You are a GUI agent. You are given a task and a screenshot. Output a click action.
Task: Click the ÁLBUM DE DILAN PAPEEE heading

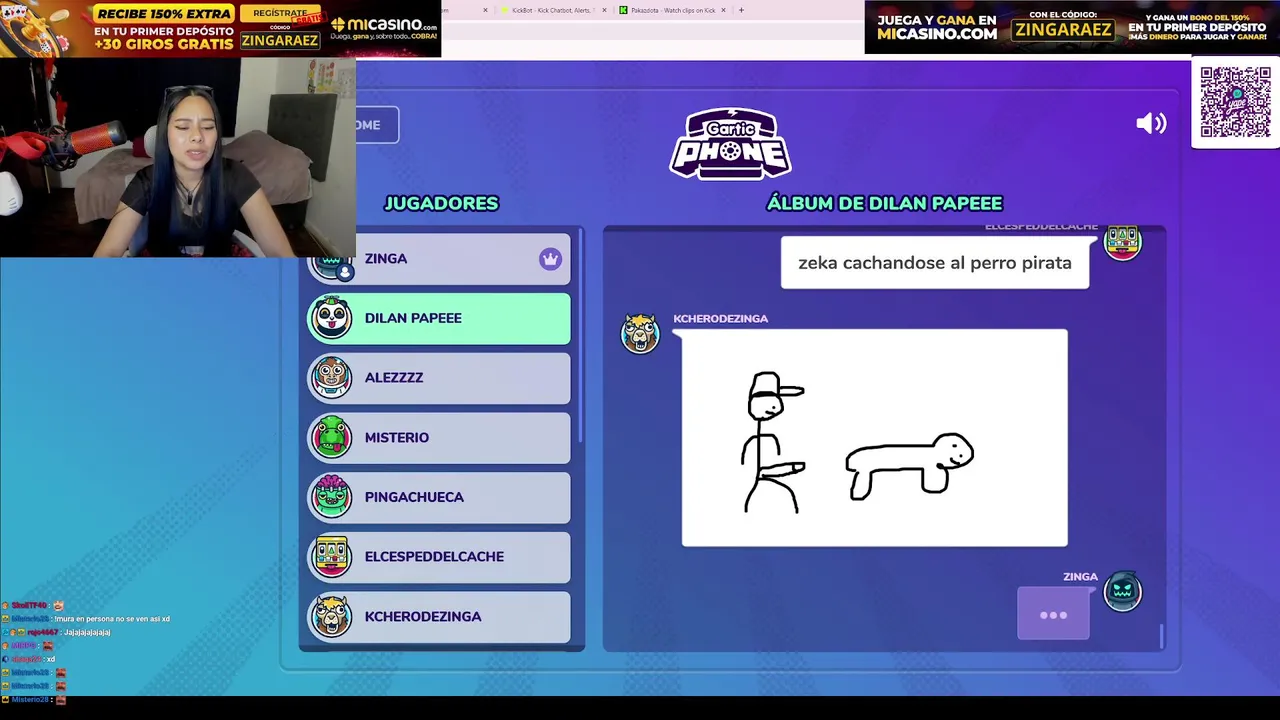(x=884, y=203)
